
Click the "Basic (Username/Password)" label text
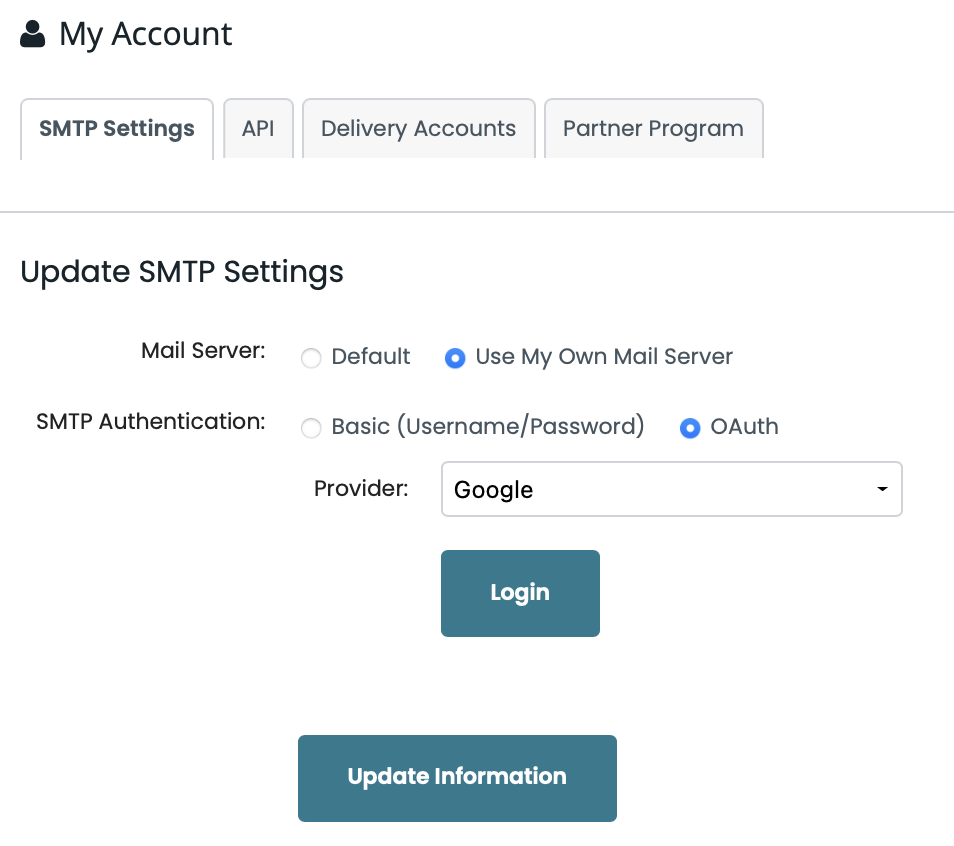[x=488, y=427]
